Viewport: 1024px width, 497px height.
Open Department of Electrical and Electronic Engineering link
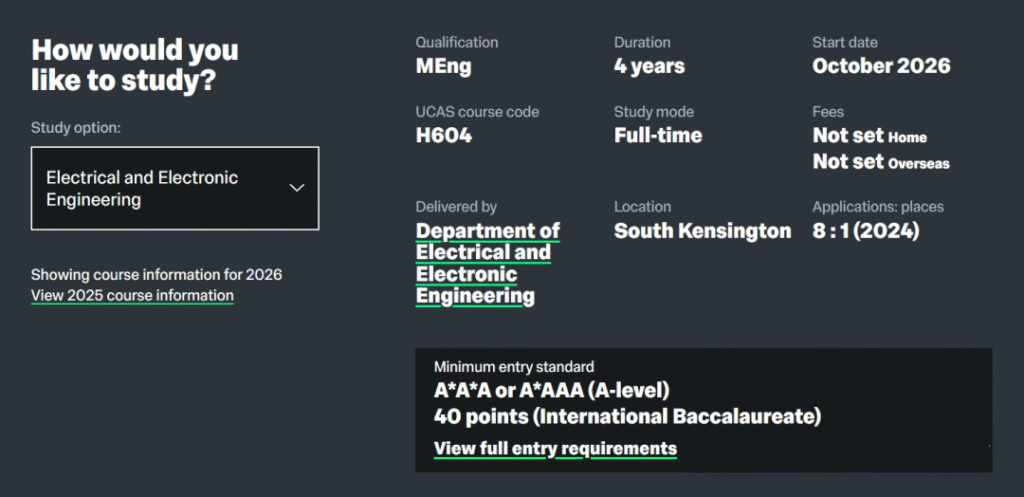point(488,264)
